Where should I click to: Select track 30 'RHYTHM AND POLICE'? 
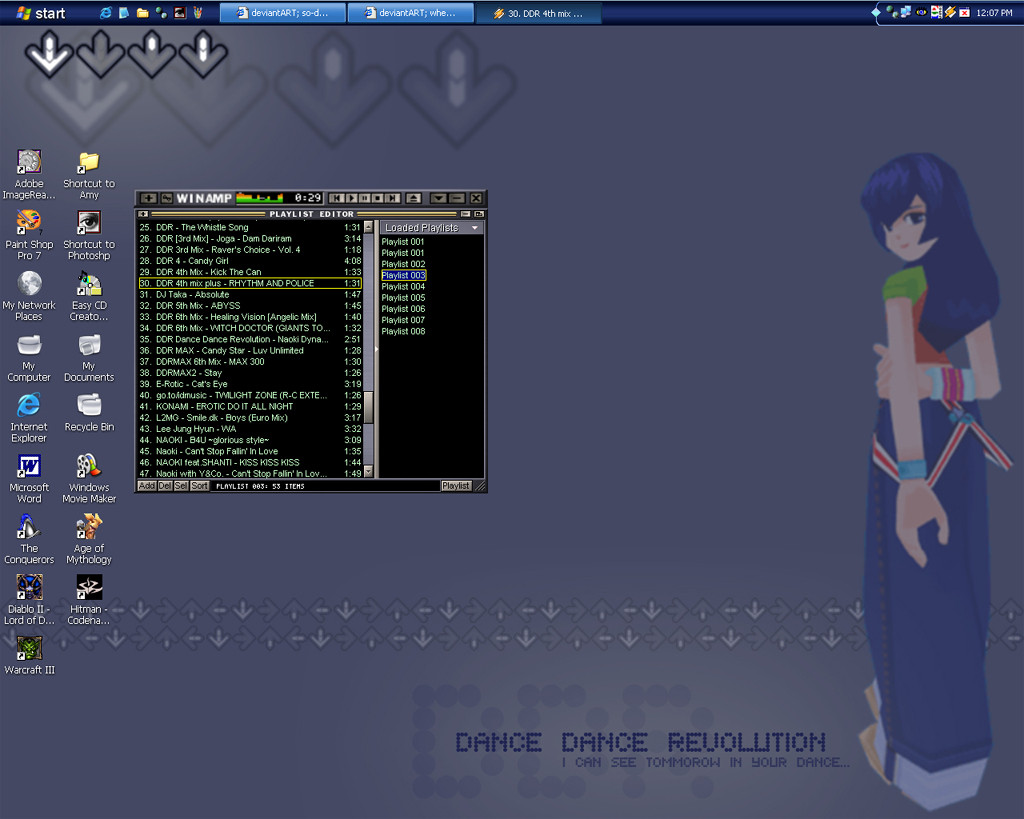point(249,283)
